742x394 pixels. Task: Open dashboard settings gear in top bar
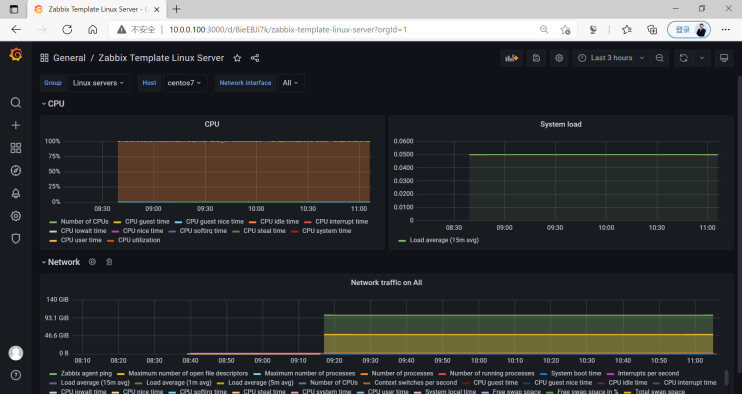(559, 58)
